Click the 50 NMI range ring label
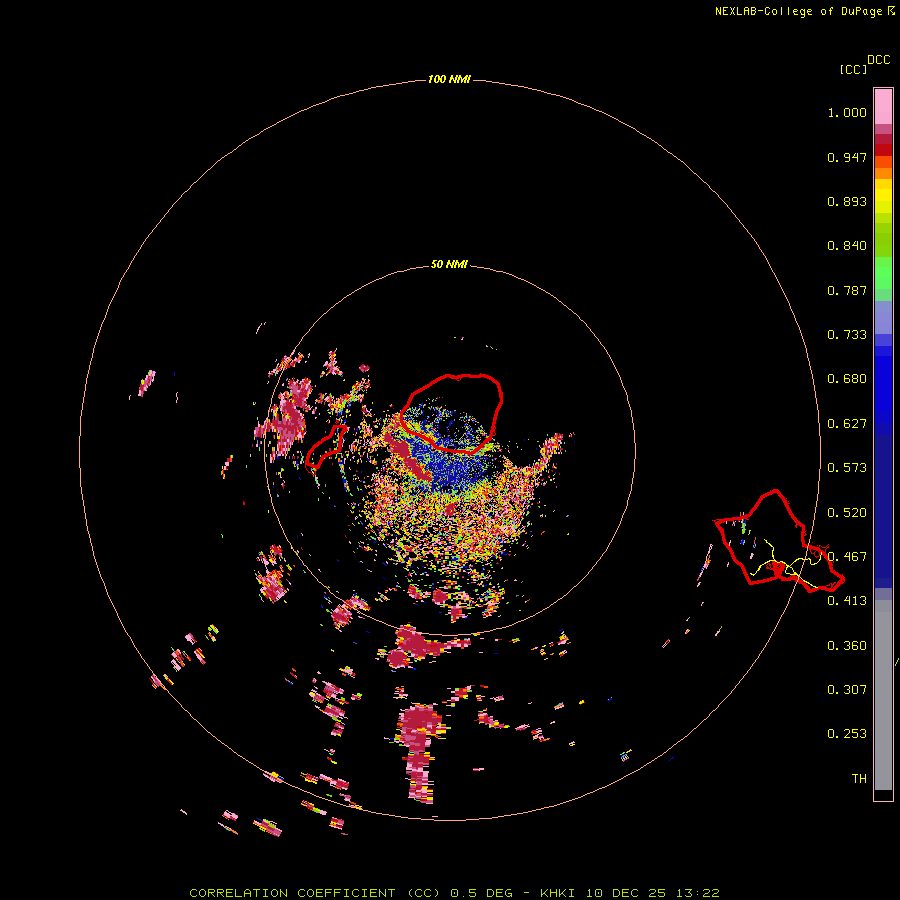The width and height of the screenshot is (900, 900). [x=449, y=264]
